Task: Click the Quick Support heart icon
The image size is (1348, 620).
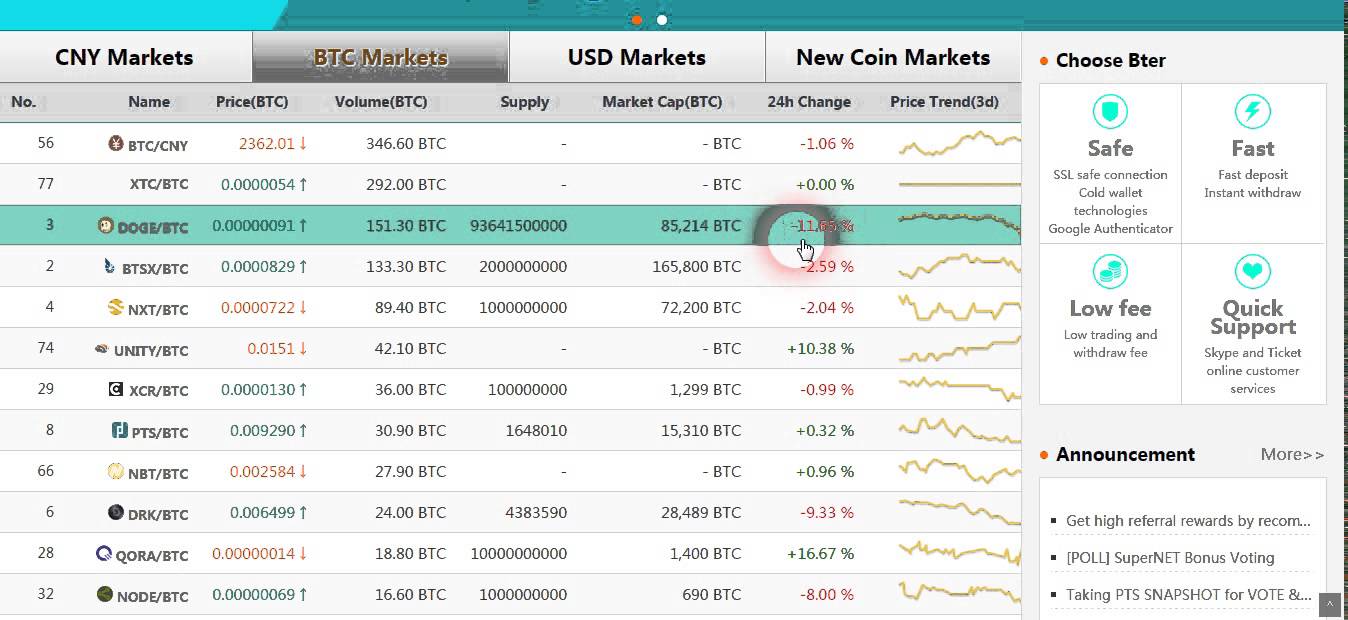Action: pos(1252,272)
